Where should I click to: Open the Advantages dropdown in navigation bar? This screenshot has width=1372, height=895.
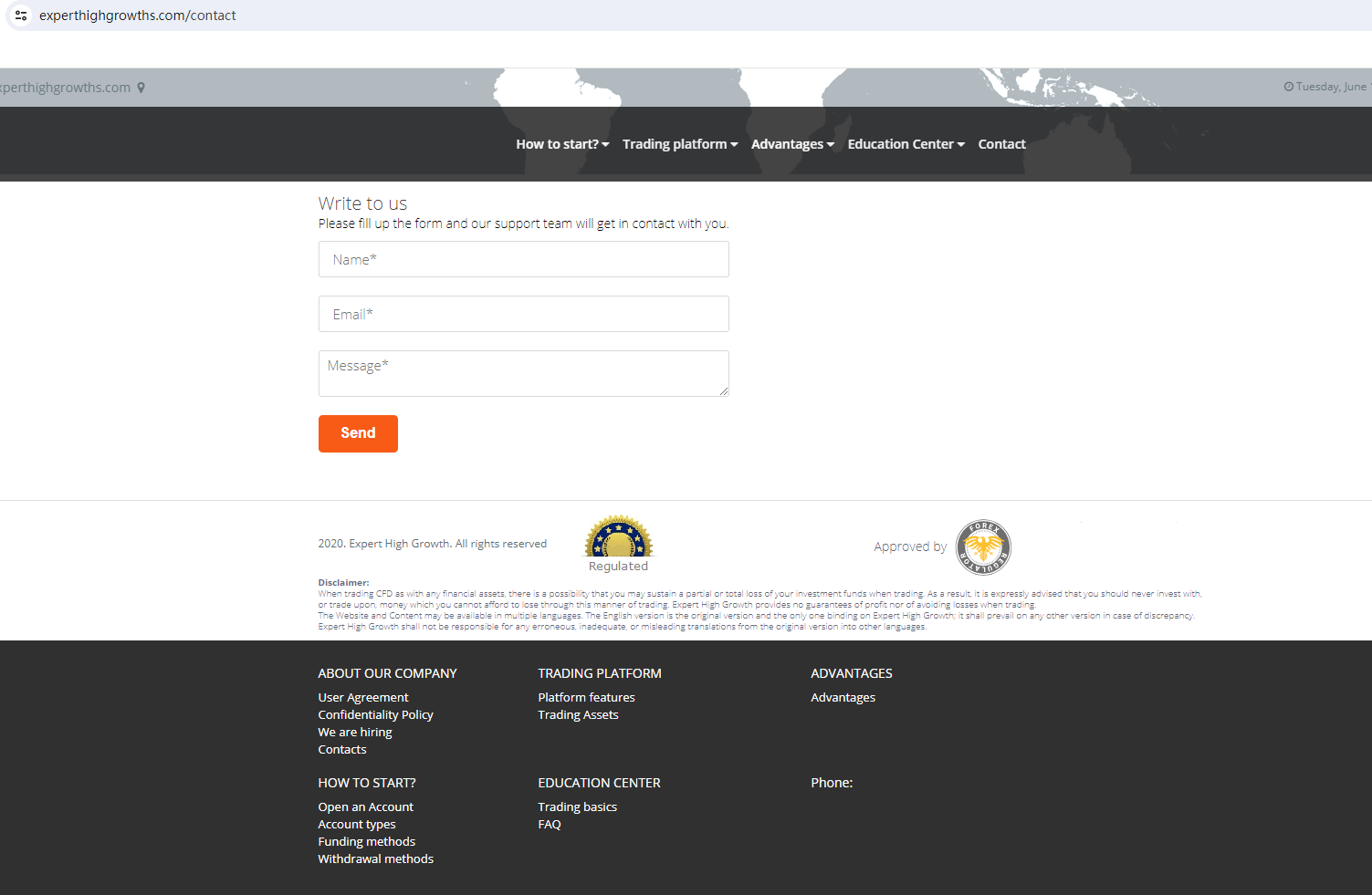coord(792,144)
